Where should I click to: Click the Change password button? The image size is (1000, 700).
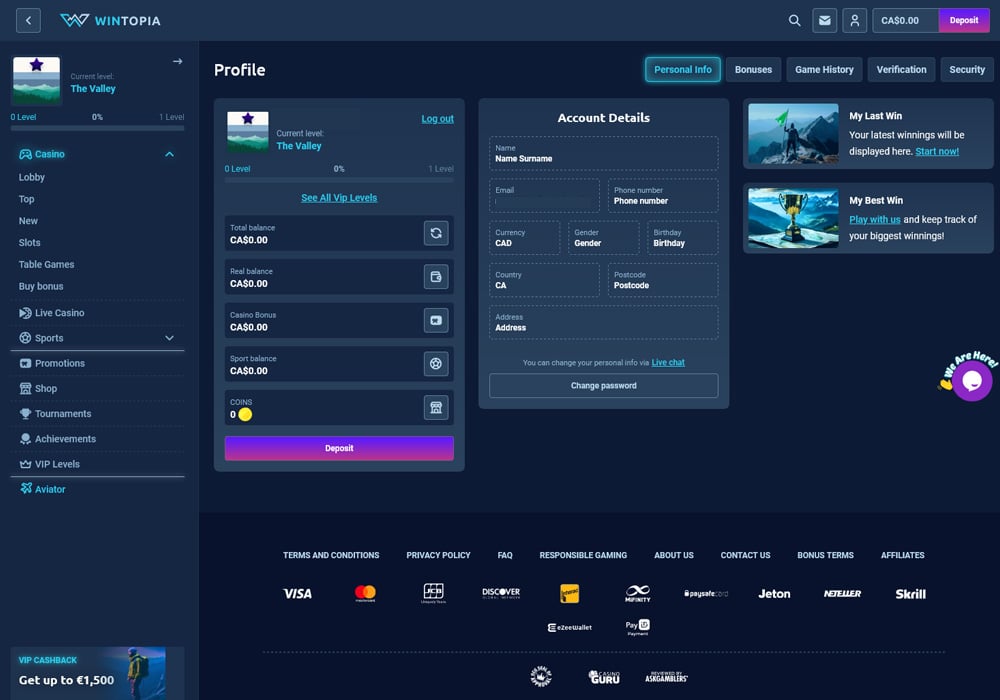[603, 386]
